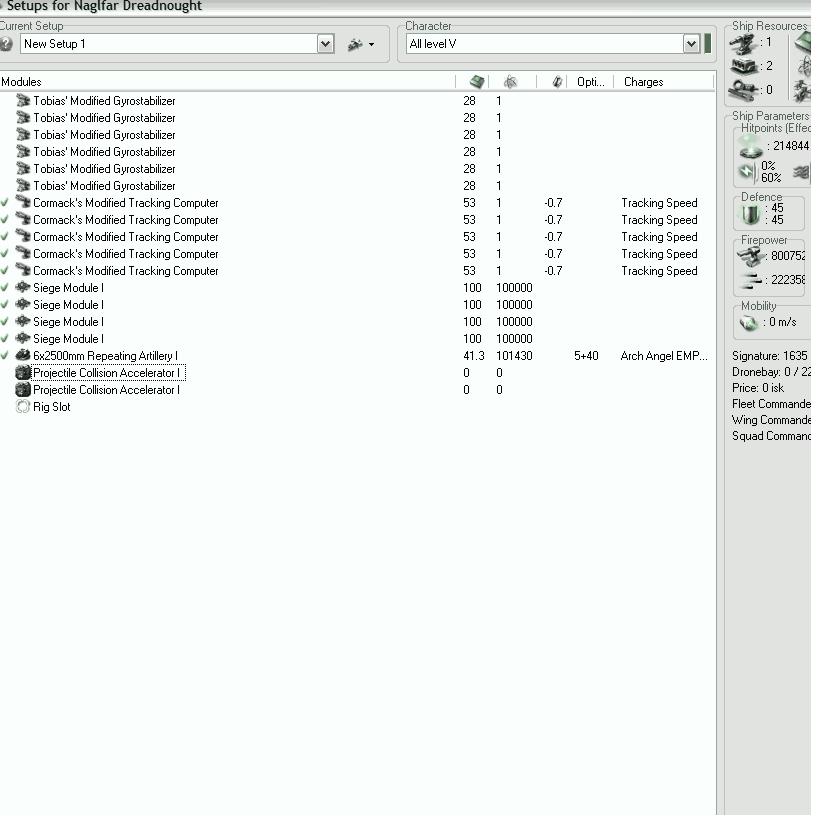Toggle checkmark of the second Siege Module I
821x821 pixels.
click(5, 305)
